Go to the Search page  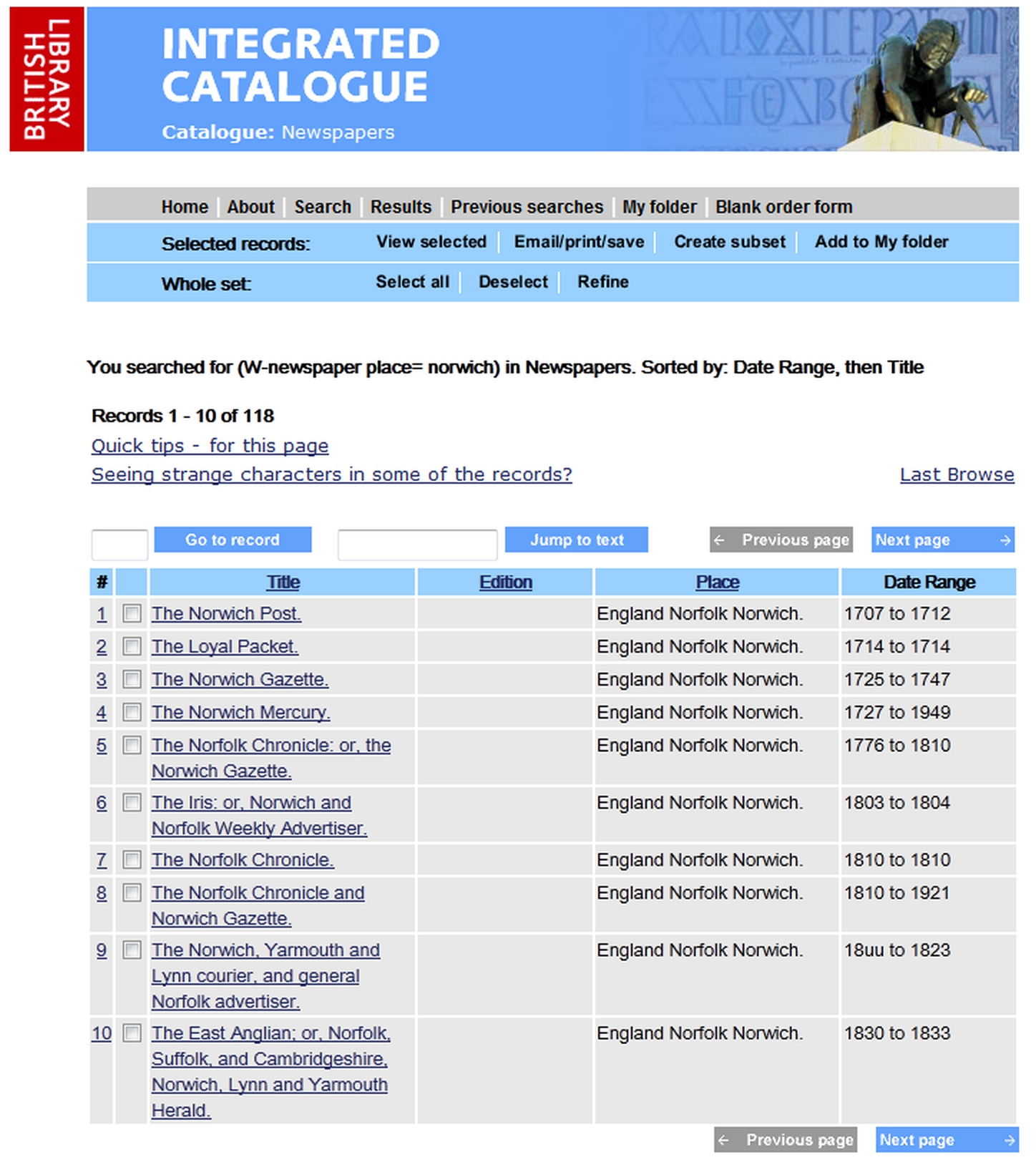point(323,207)
